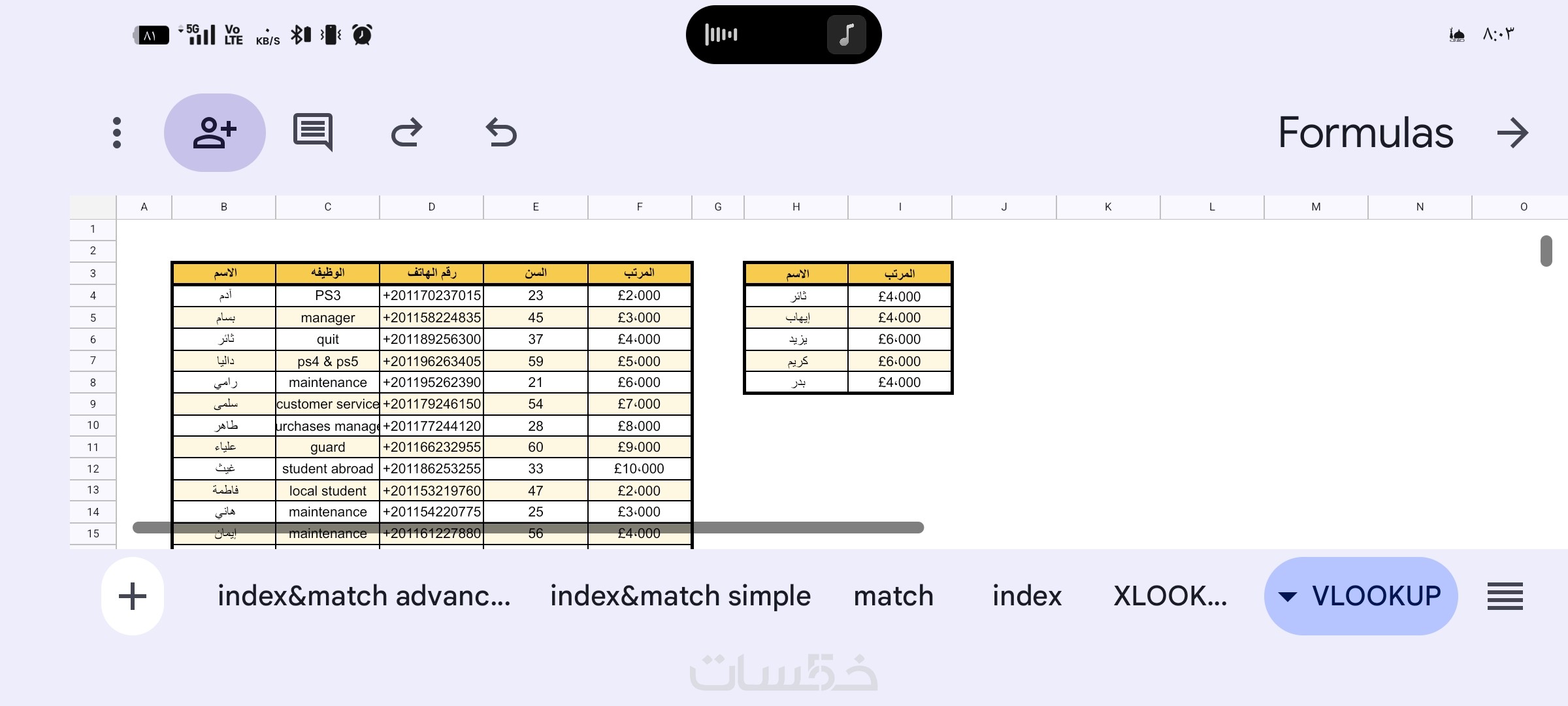Tap the share add-person icon
Screen dimensions: 1568x706
click(x=214, y=133)
